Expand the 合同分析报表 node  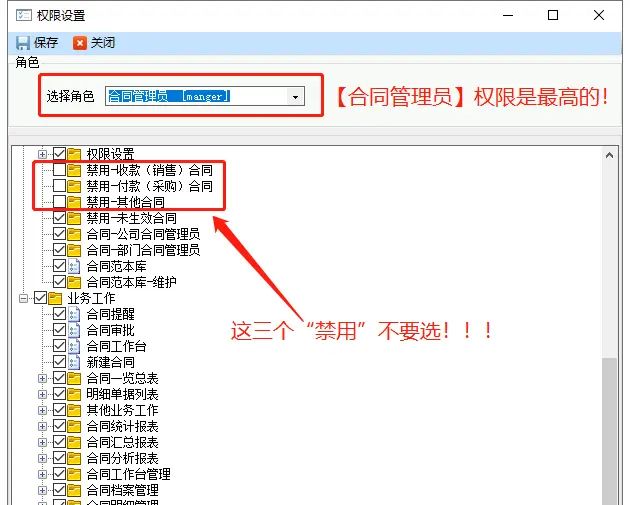[x=42, y=458]
